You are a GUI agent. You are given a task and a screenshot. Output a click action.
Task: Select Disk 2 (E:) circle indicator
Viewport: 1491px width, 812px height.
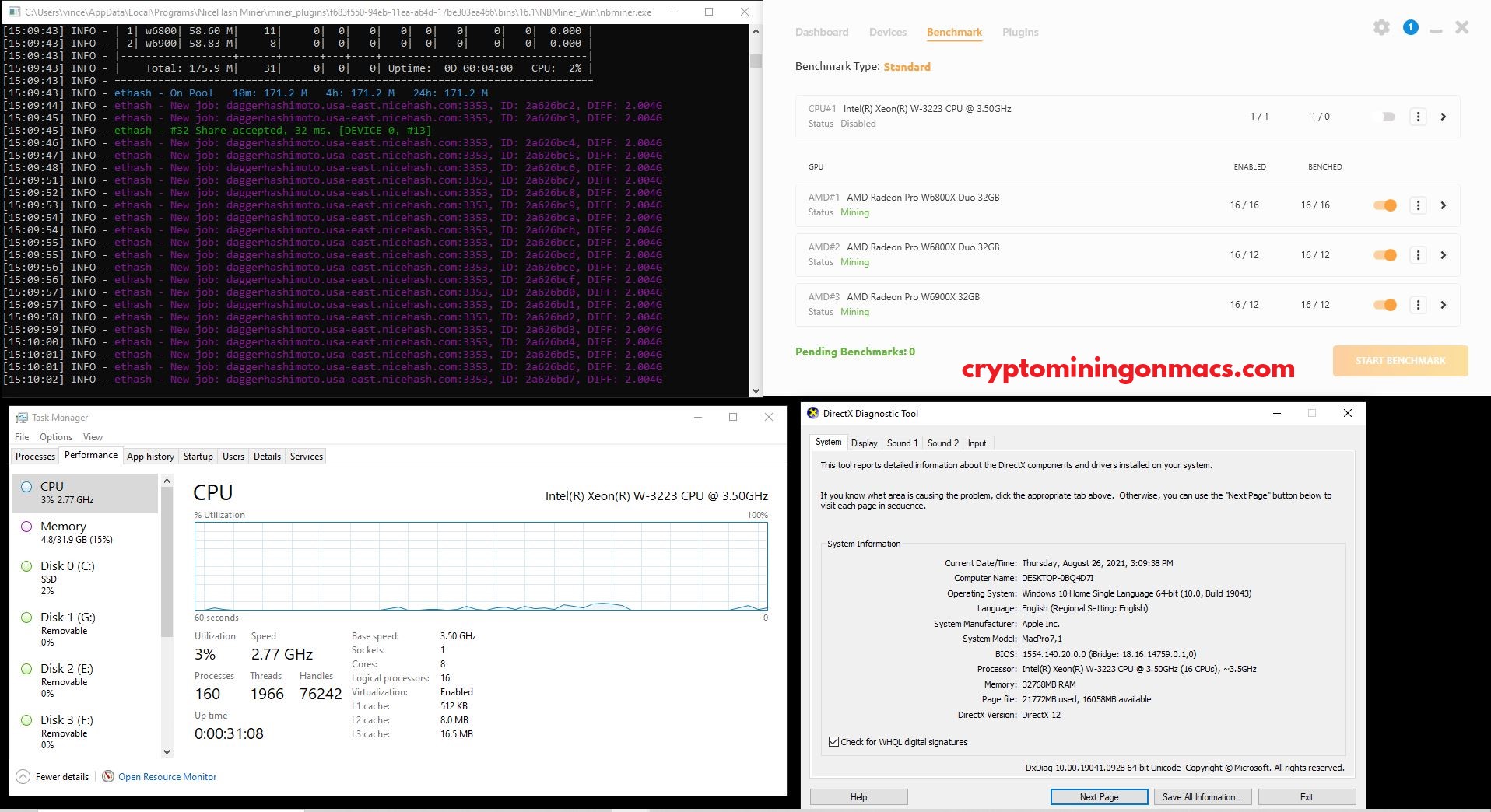tap(26, 669)
